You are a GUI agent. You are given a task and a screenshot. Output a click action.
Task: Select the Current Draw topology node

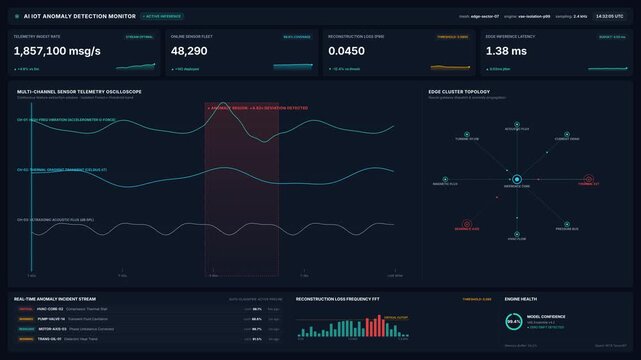(567, 134)
